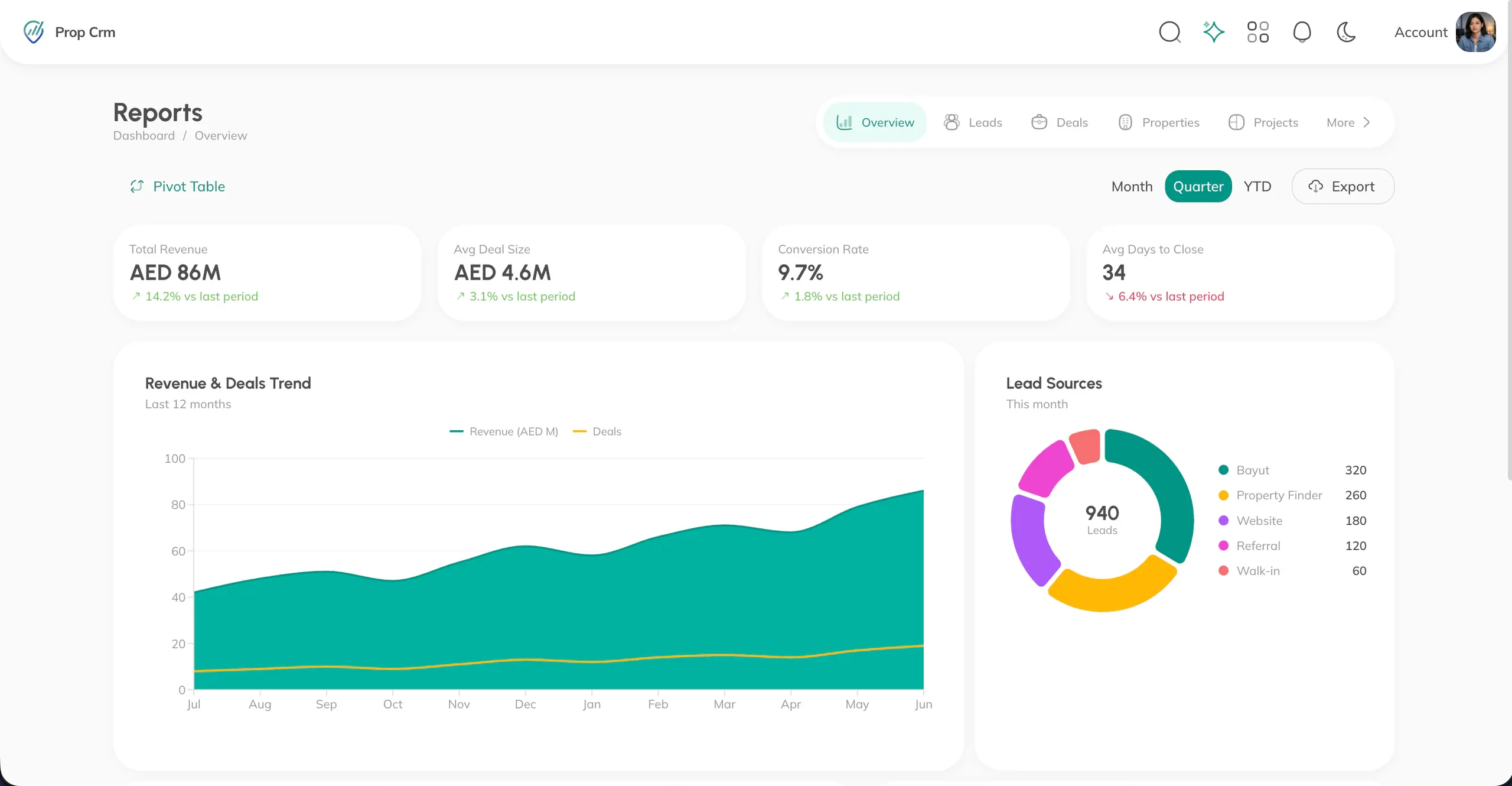
Task: Open the Total Revenue card
Action: click(x=267, y=272)
